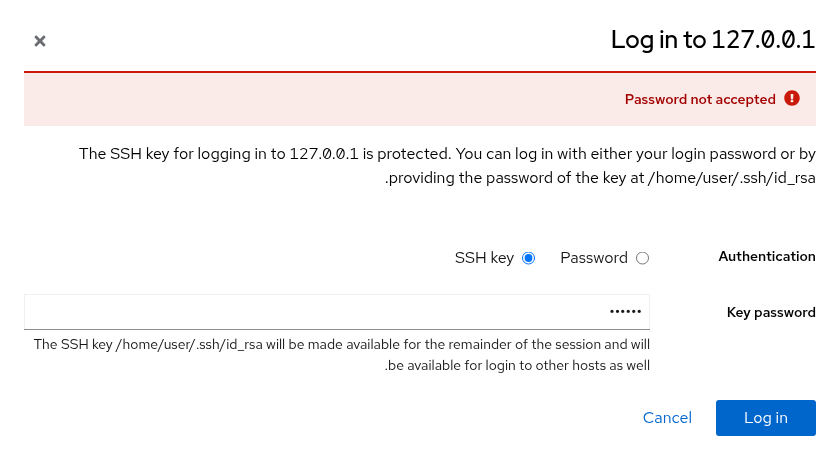The image size is (840, 460).
Task: Click the "Key password" field label
Action: point(771,312)
